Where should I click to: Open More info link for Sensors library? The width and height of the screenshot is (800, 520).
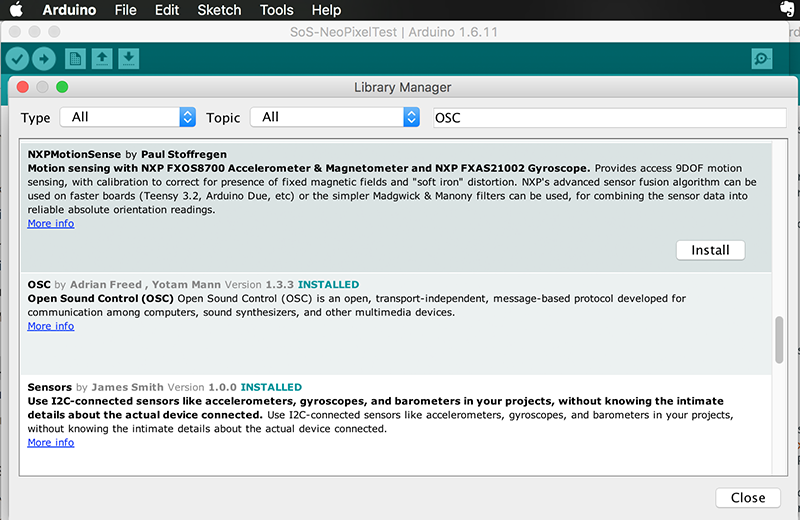click(x=51, y=442)
